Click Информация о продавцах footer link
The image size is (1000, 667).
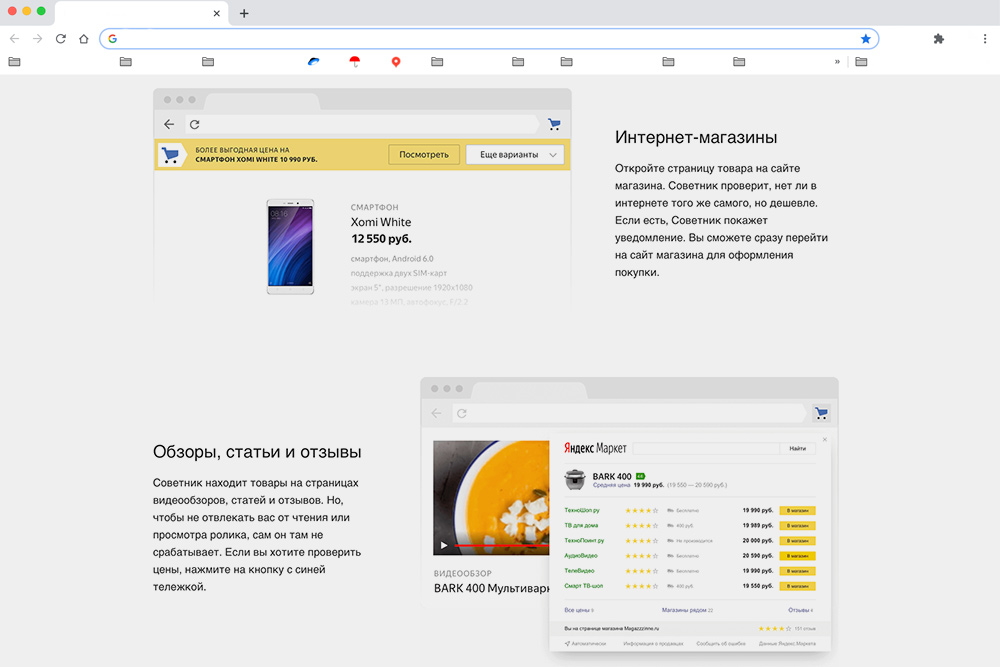pos(653,643)
